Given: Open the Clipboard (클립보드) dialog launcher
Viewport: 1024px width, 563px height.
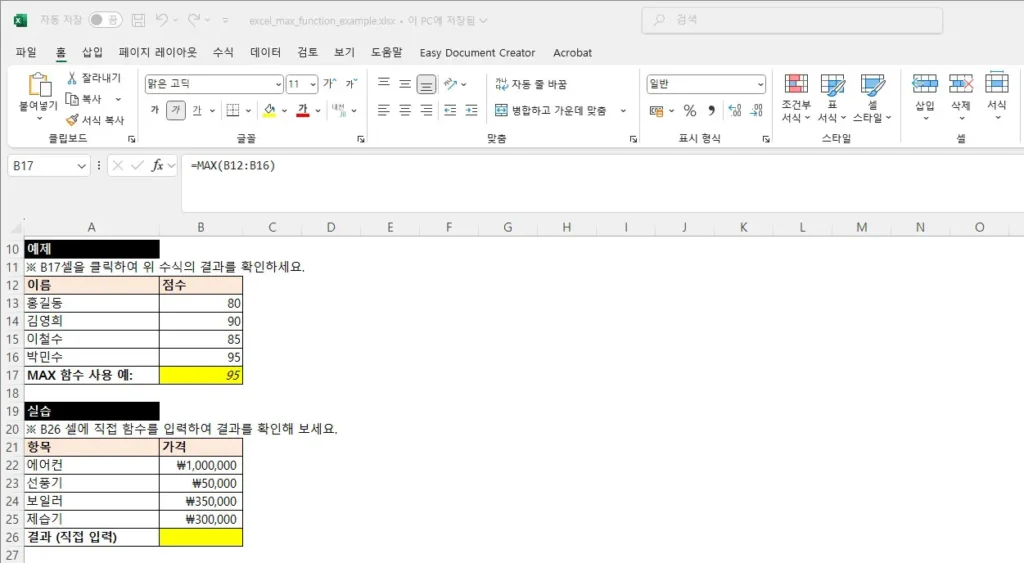Looking at the screenshot, I should [x=131, y=139].
